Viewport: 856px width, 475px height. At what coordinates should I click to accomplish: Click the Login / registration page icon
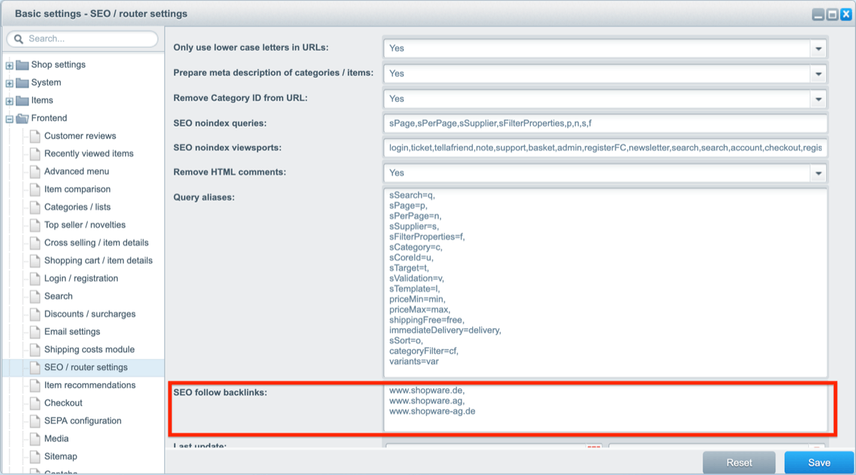[x=35, y=278]
